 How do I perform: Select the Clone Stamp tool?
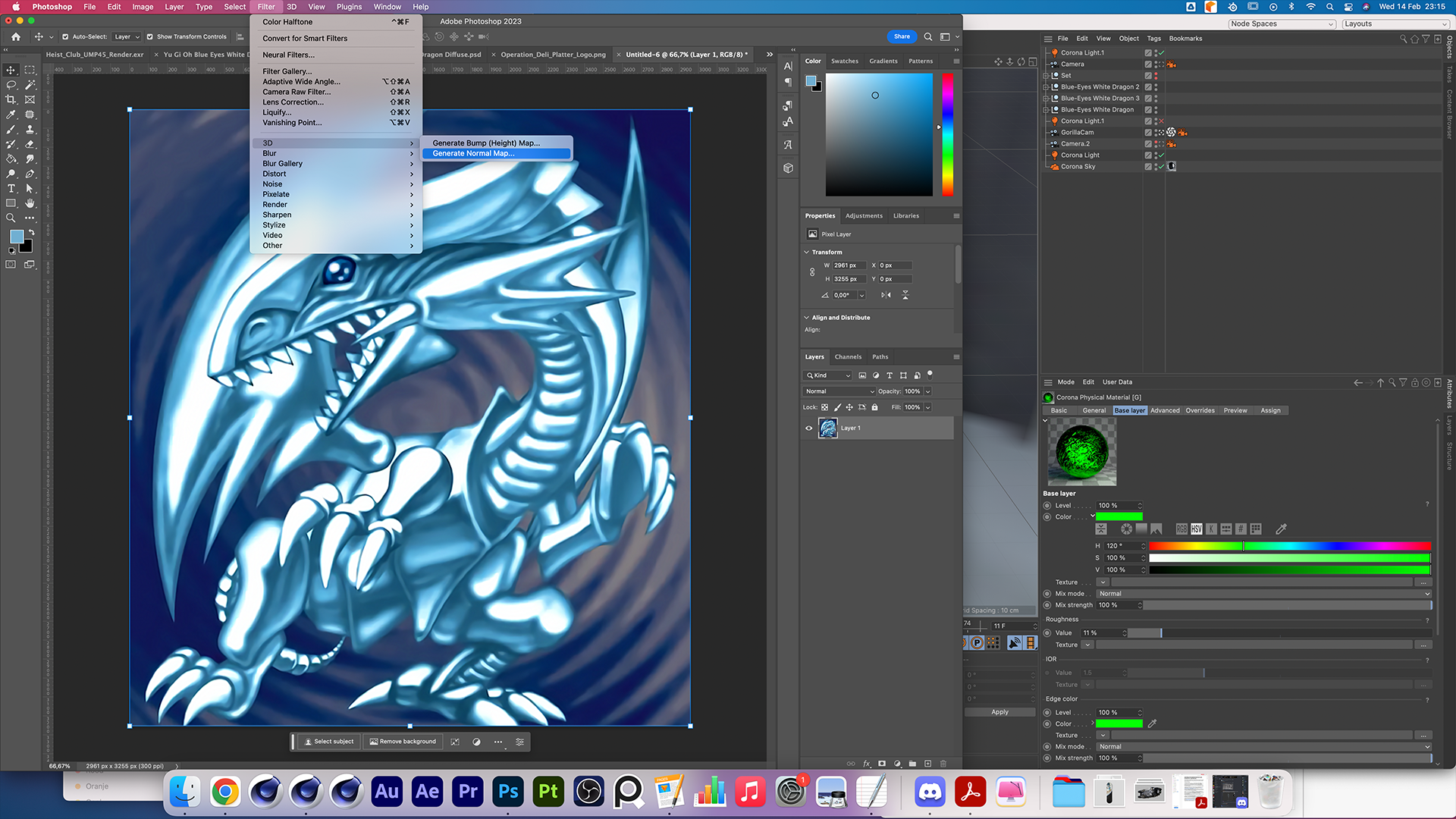click(30, 130)
